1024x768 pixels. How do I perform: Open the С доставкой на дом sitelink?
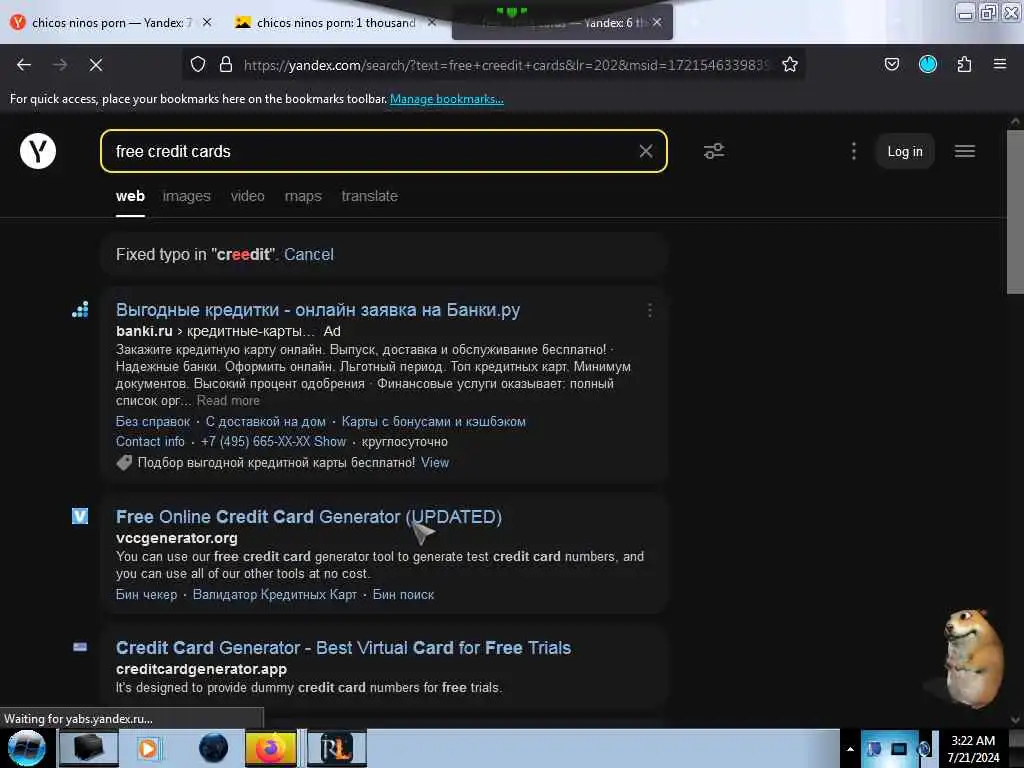(265, 421)
